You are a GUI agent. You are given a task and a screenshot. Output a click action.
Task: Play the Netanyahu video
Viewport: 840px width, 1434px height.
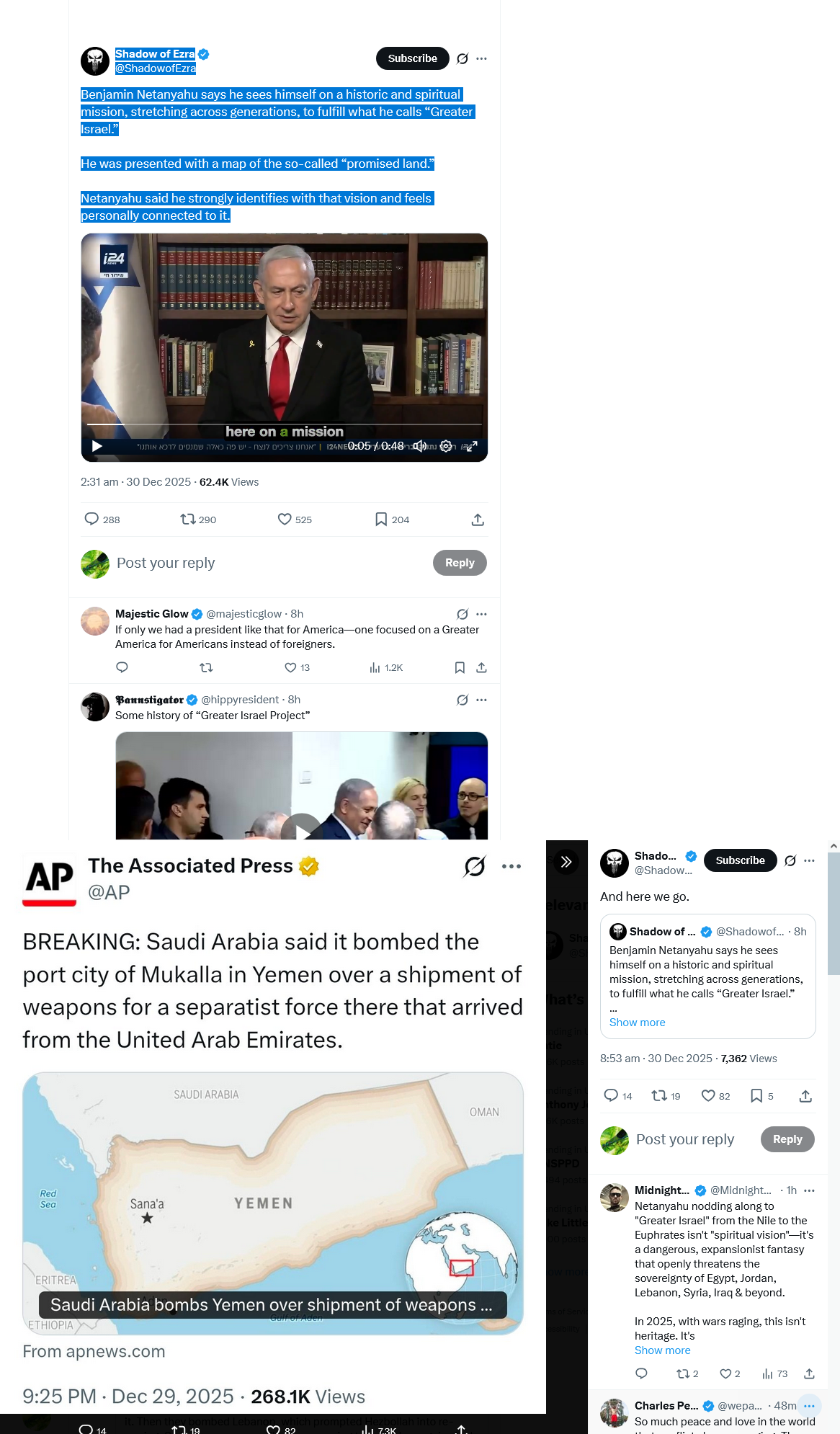[x=97, y=446]
